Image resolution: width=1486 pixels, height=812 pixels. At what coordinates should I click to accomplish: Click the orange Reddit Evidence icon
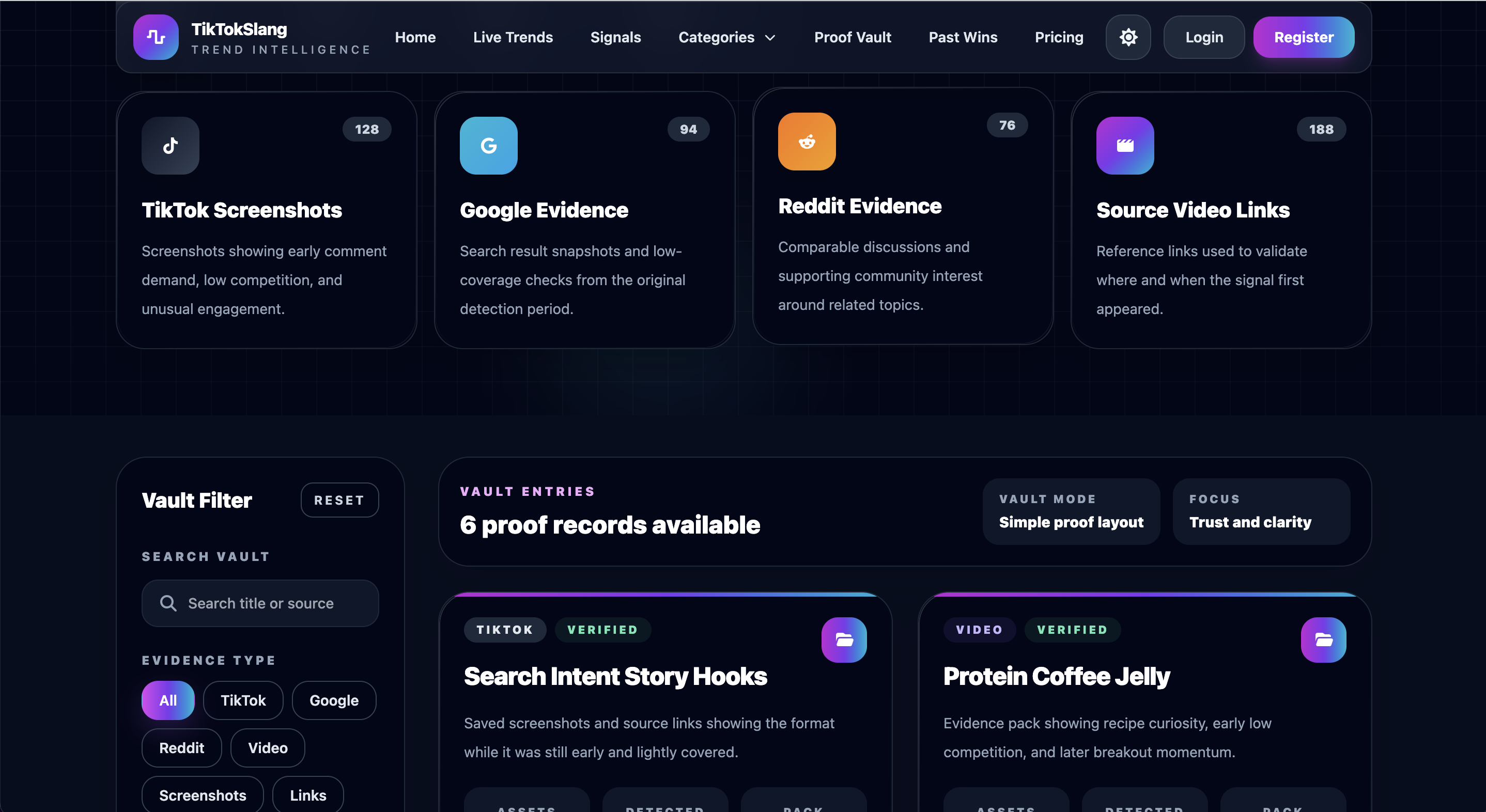tap(807, 142)
